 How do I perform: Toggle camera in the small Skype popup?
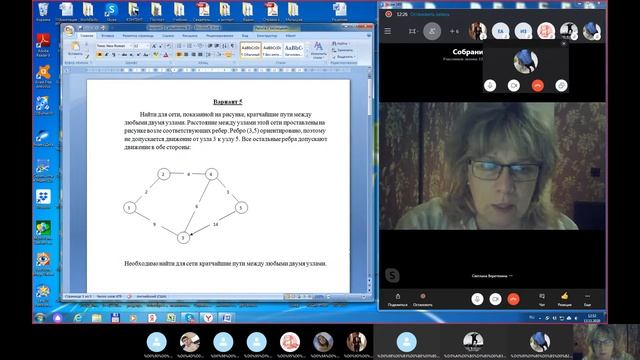click(513, 85)
